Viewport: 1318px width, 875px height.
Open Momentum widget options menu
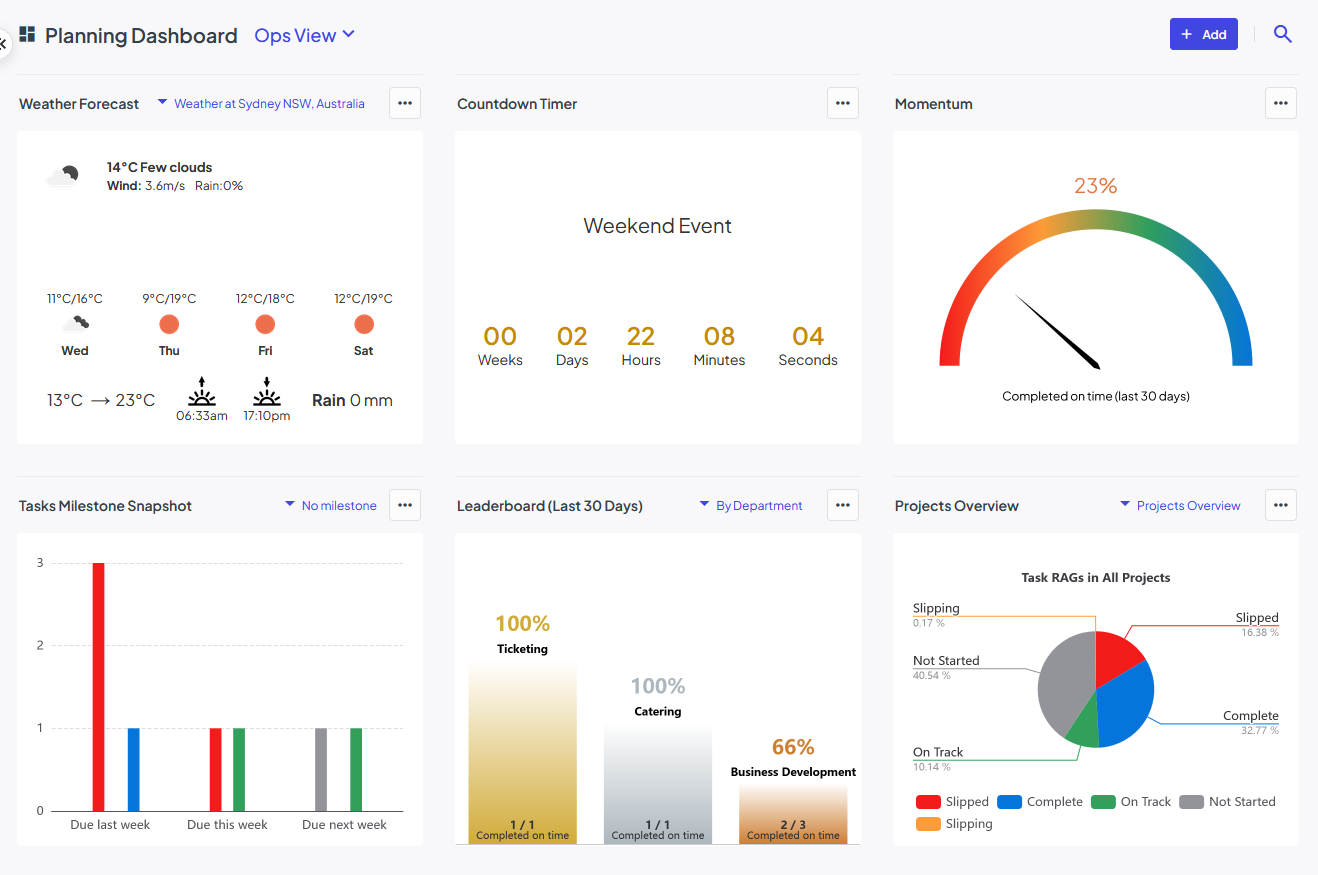[1281, 103]
